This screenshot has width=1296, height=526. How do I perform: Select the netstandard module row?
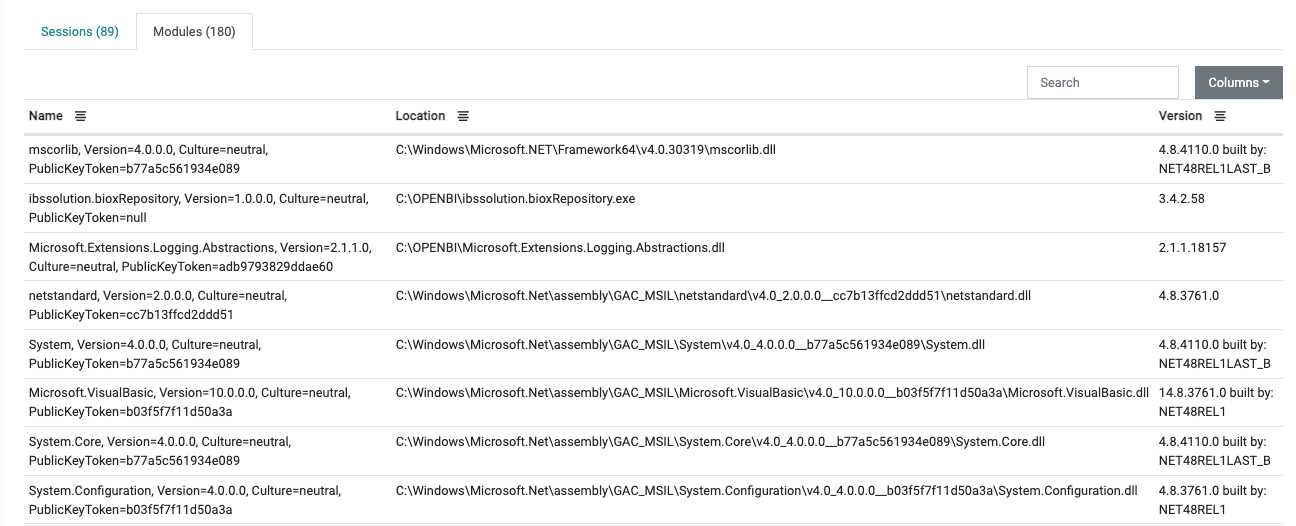(158, 305)
